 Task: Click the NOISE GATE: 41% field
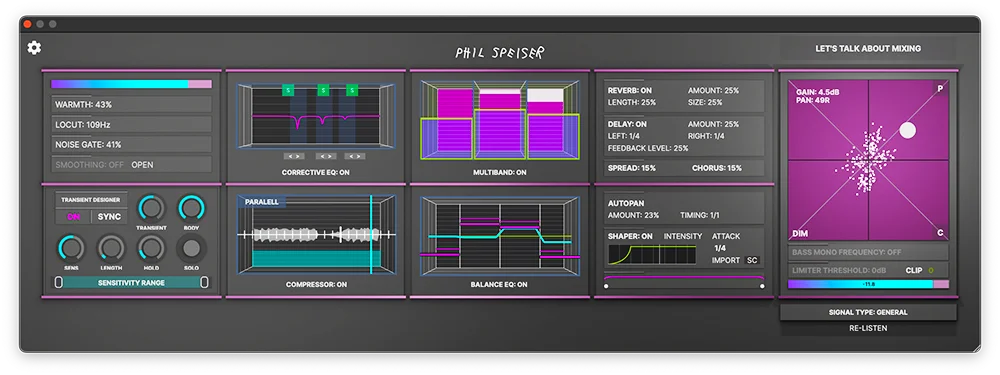[x=131, y=145]
